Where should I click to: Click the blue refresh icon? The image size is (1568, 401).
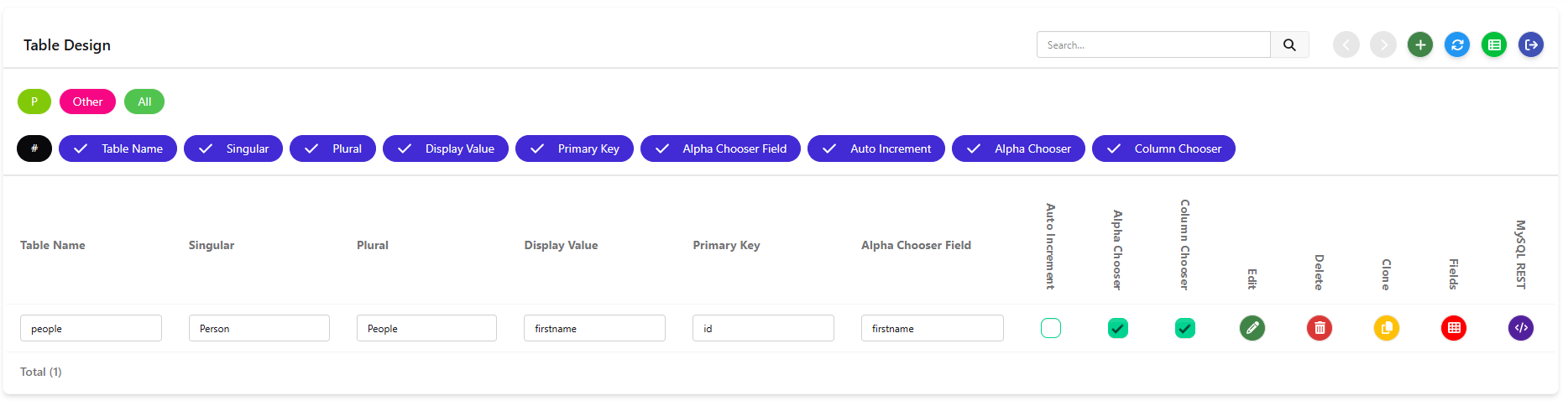coord(1457,45)
